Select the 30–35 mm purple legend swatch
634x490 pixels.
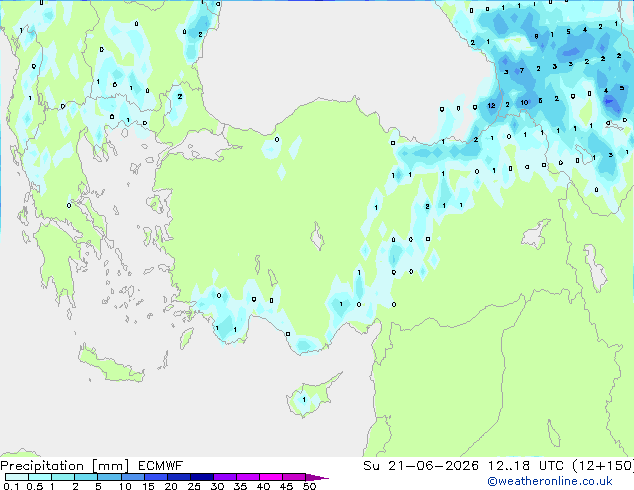[224, 477]
